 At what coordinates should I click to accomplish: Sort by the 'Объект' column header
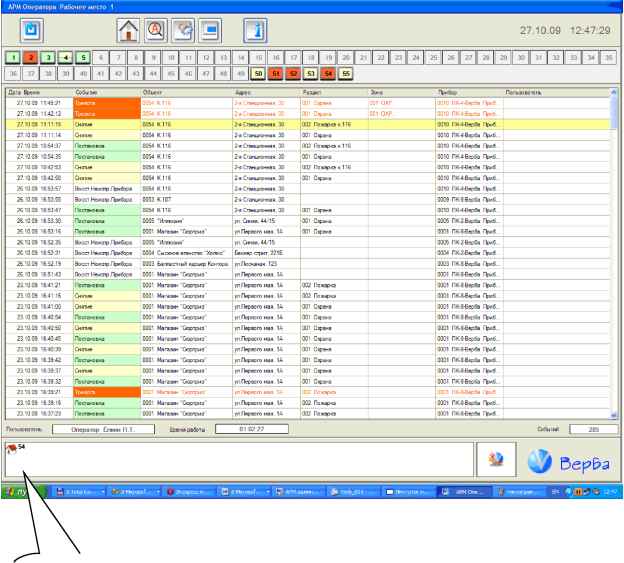pyautogui.click(x=186, y=92)
